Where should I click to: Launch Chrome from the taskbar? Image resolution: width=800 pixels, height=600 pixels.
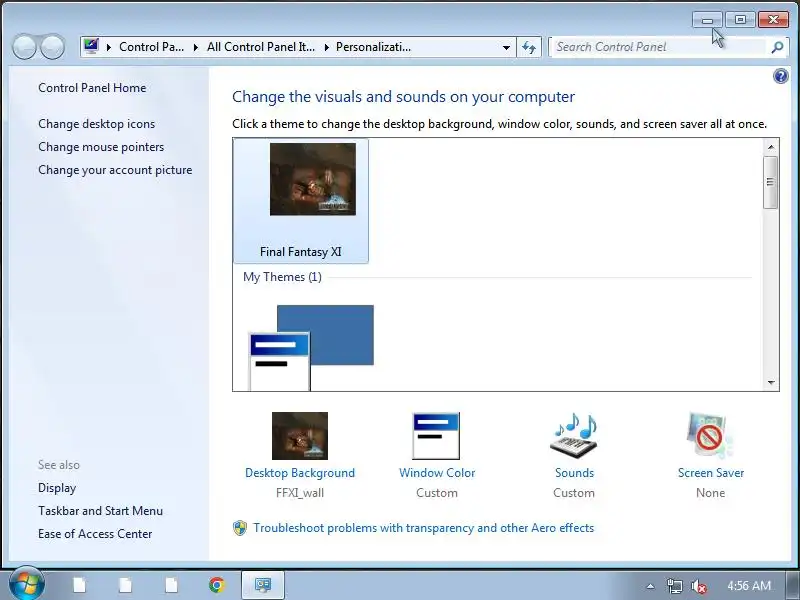tap(217, 585)
